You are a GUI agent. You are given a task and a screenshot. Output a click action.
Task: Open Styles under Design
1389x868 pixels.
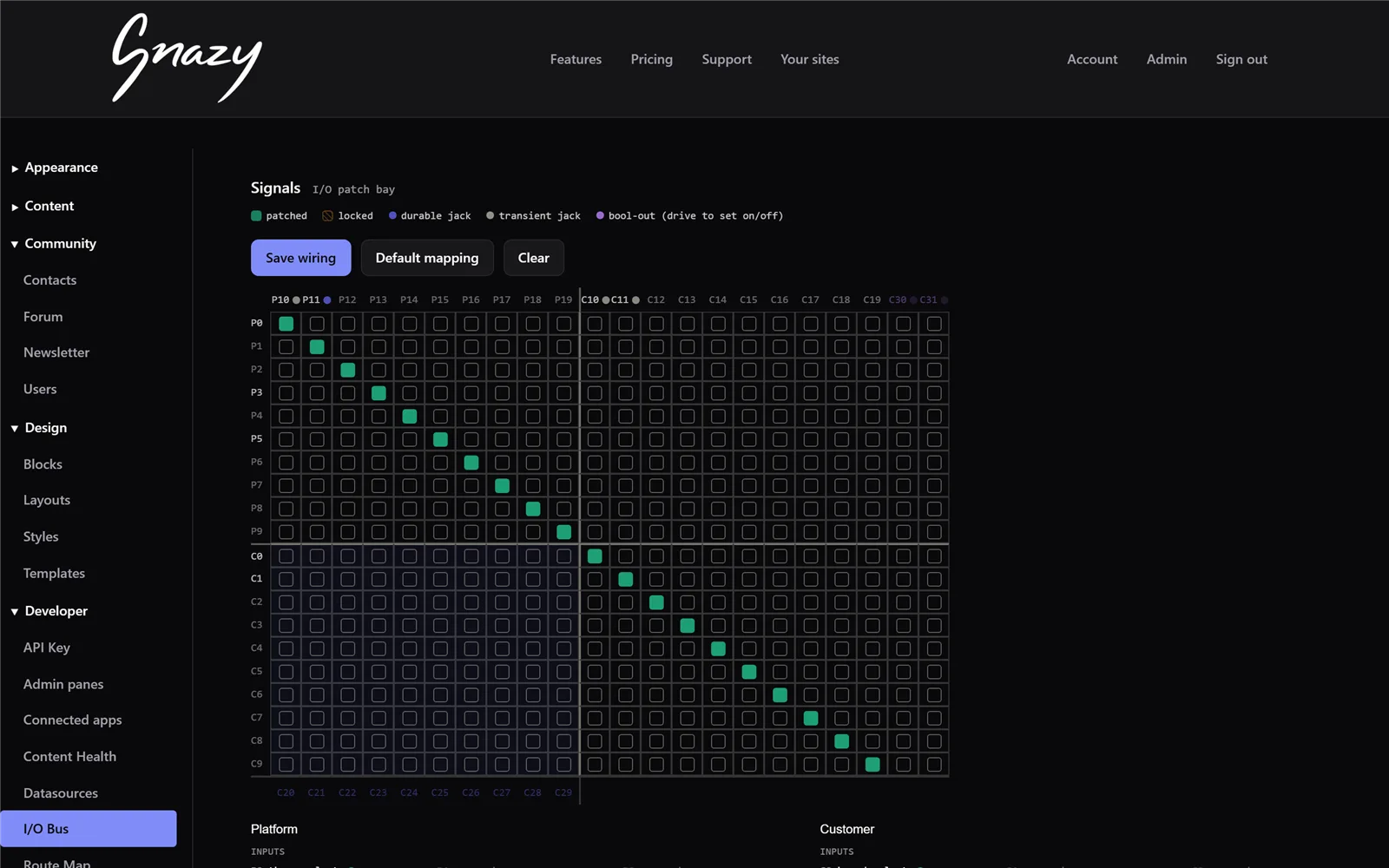(x=41, y=536)
